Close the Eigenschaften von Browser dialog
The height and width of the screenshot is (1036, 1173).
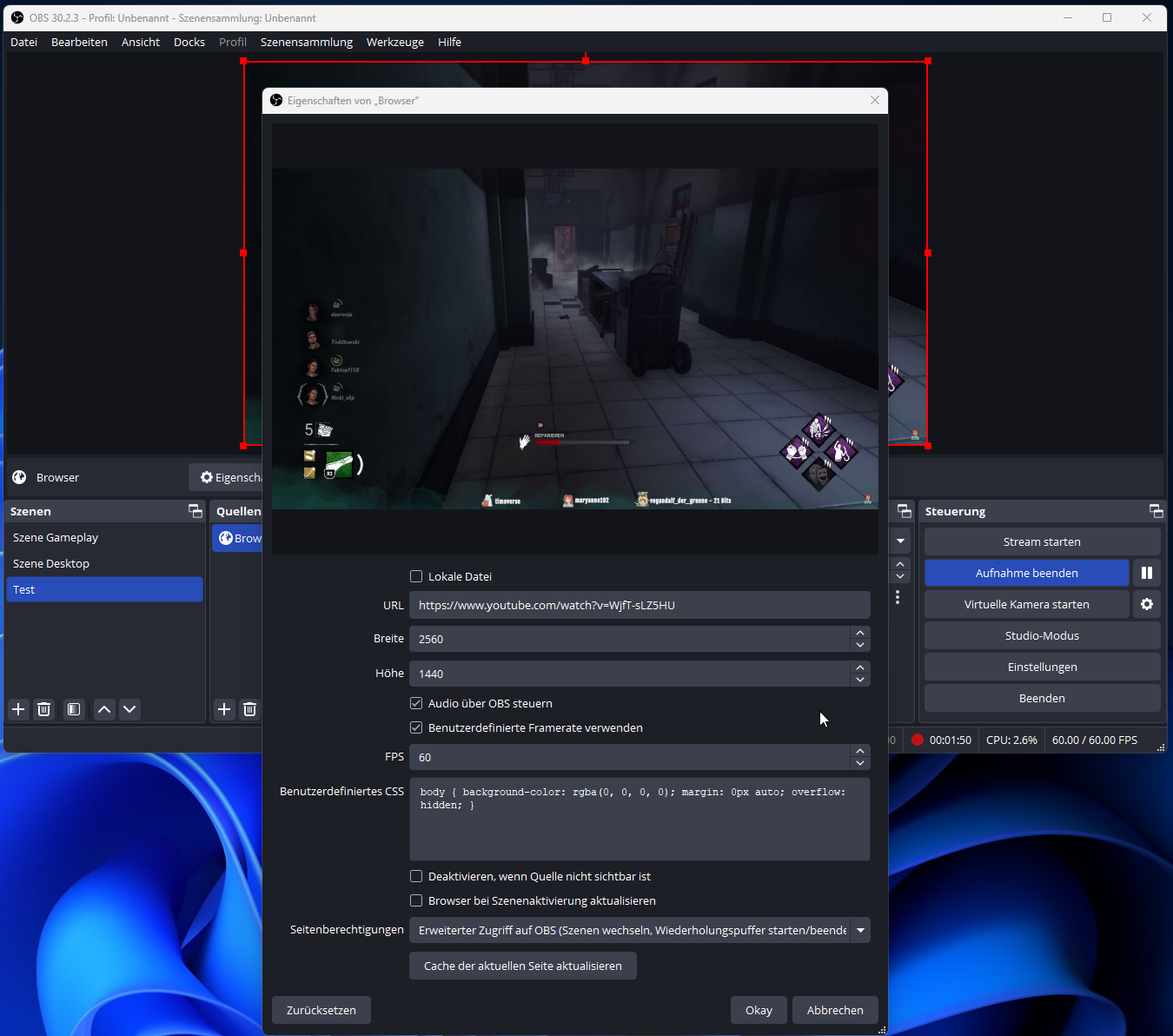875,100
